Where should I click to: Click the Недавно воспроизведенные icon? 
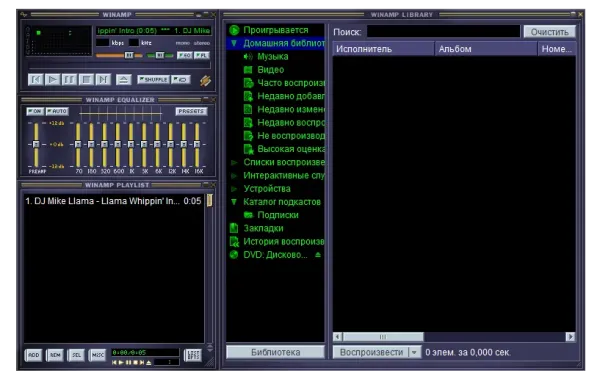pyautogui.click(x=248, y=122)
